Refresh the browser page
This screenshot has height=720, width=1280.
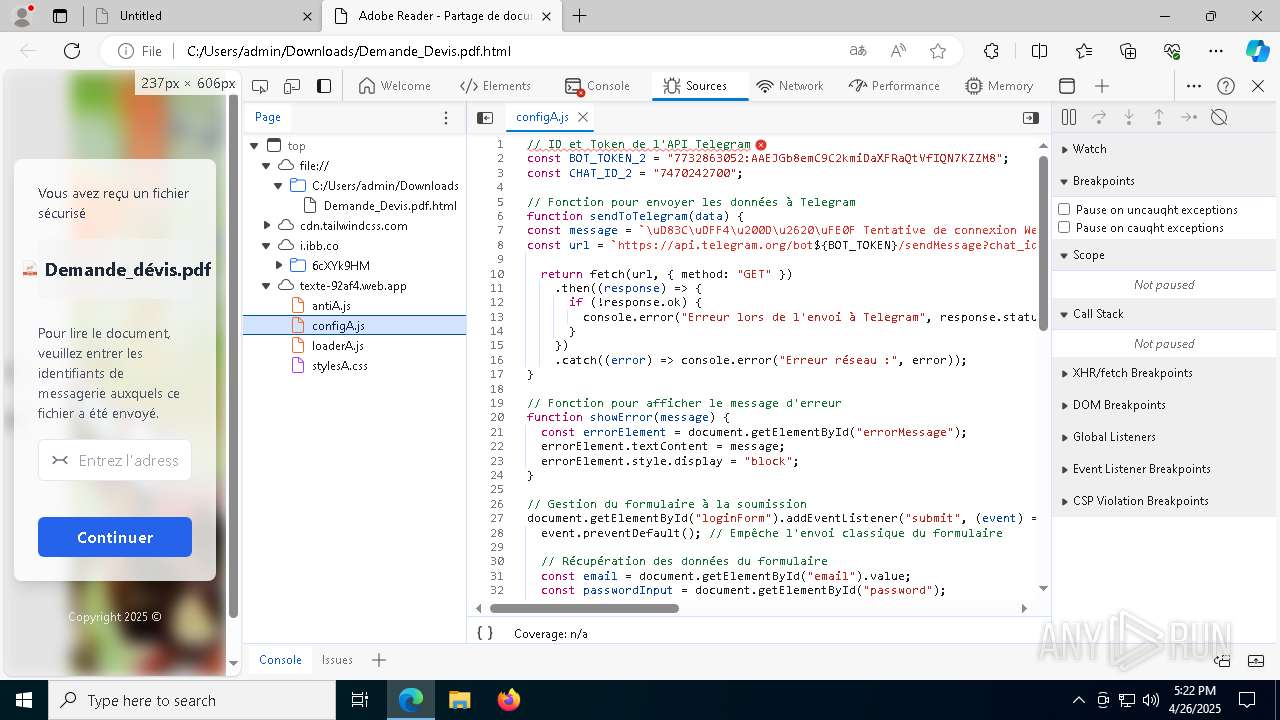(x=72, y=51)
